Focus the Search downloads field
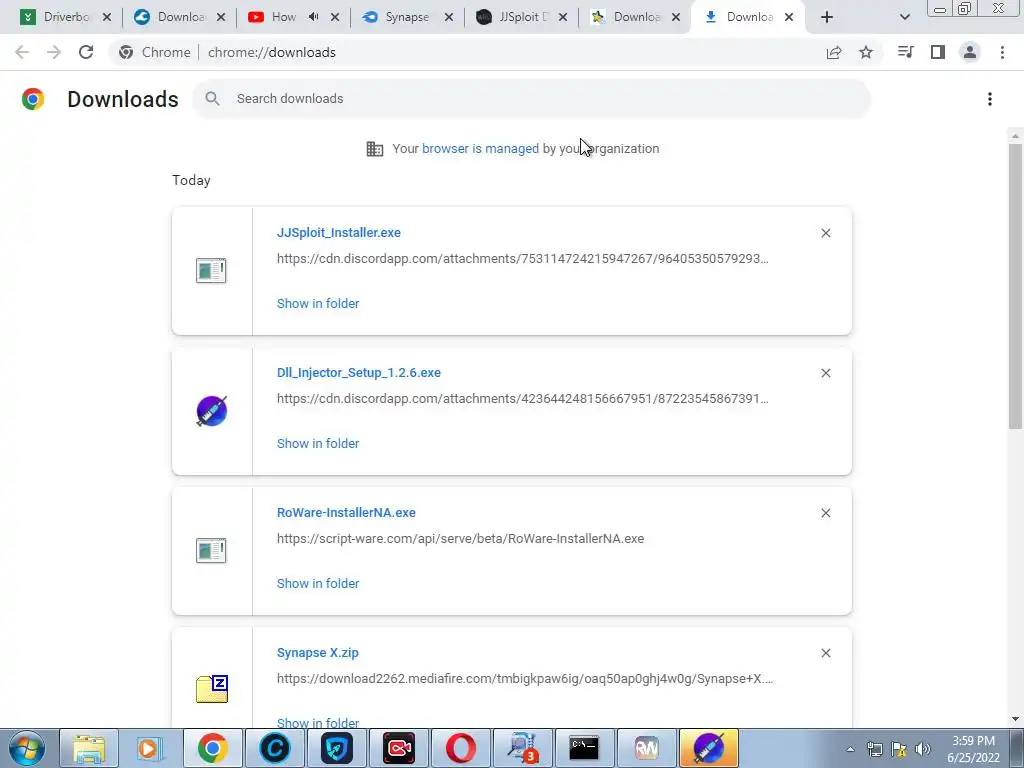 click(531, 99)
